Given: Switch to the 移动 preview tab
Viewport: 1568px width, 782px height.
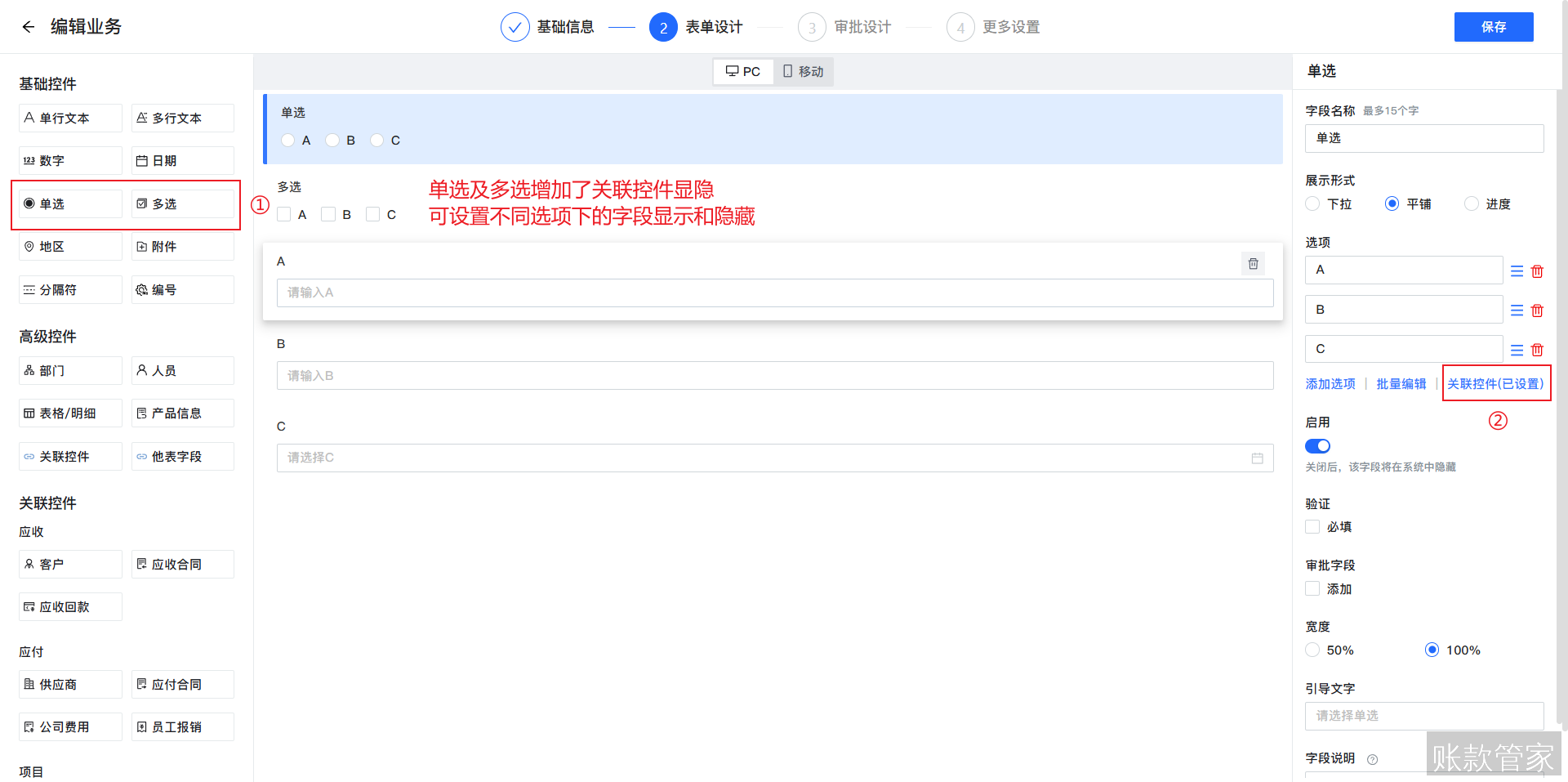Looking at the screenshot, I should pyautogui.click(x=803, y=71).
